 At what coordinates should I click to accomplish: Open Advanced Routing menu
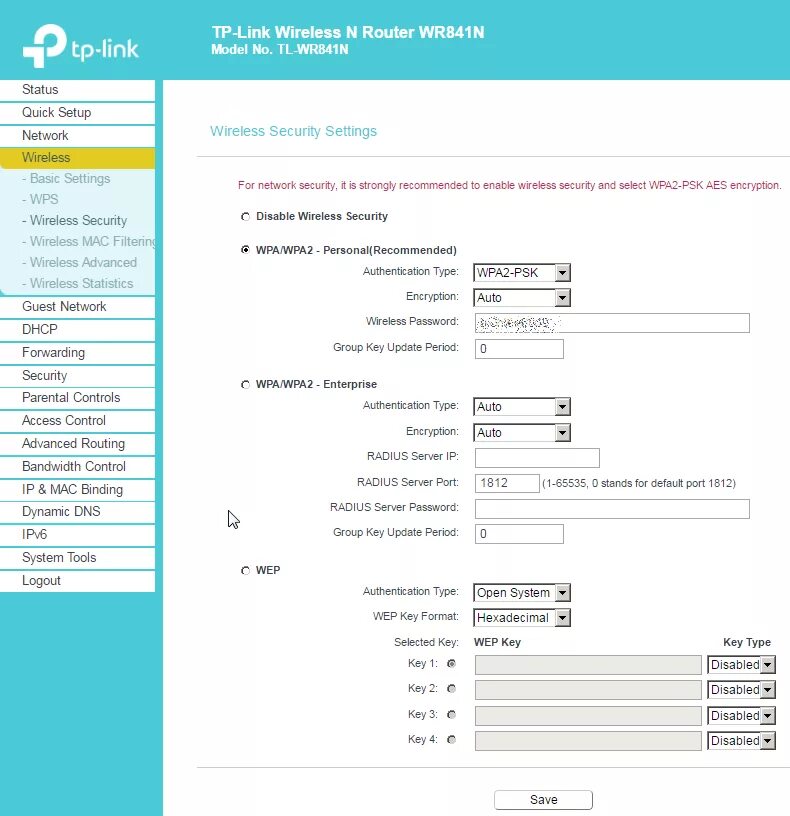(78, 444)
